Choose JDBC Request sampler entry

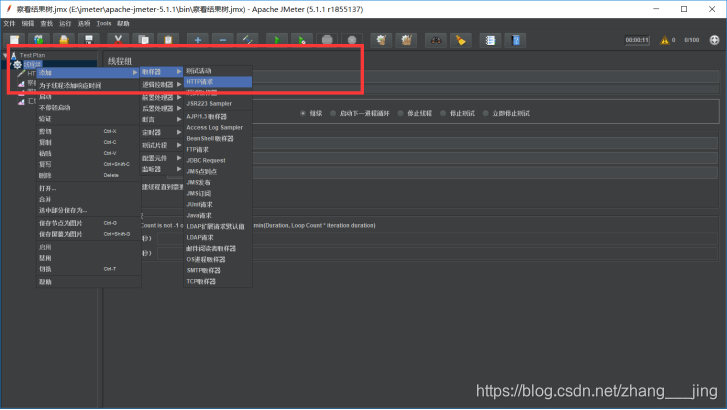[218, 160]
